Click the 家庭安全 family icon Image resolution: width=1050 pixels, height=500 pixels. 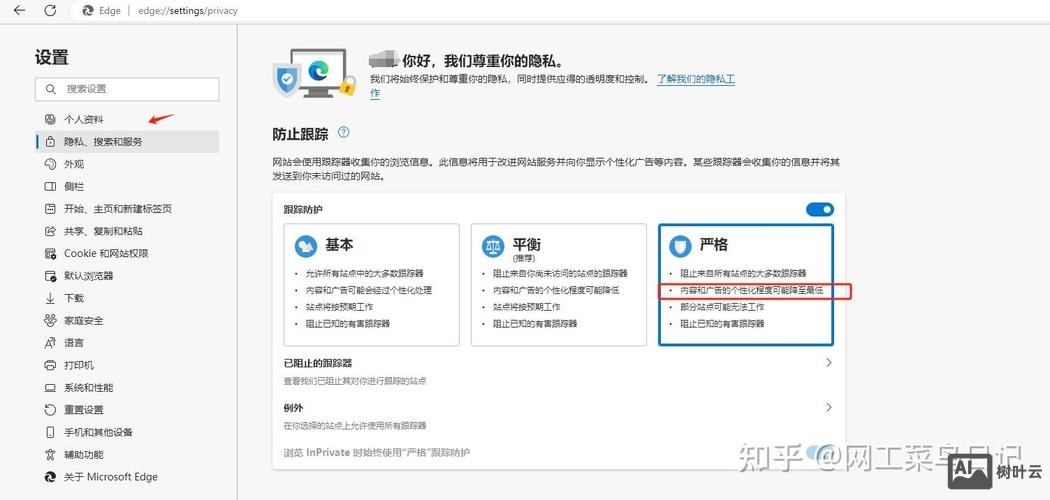coord(50,321)
